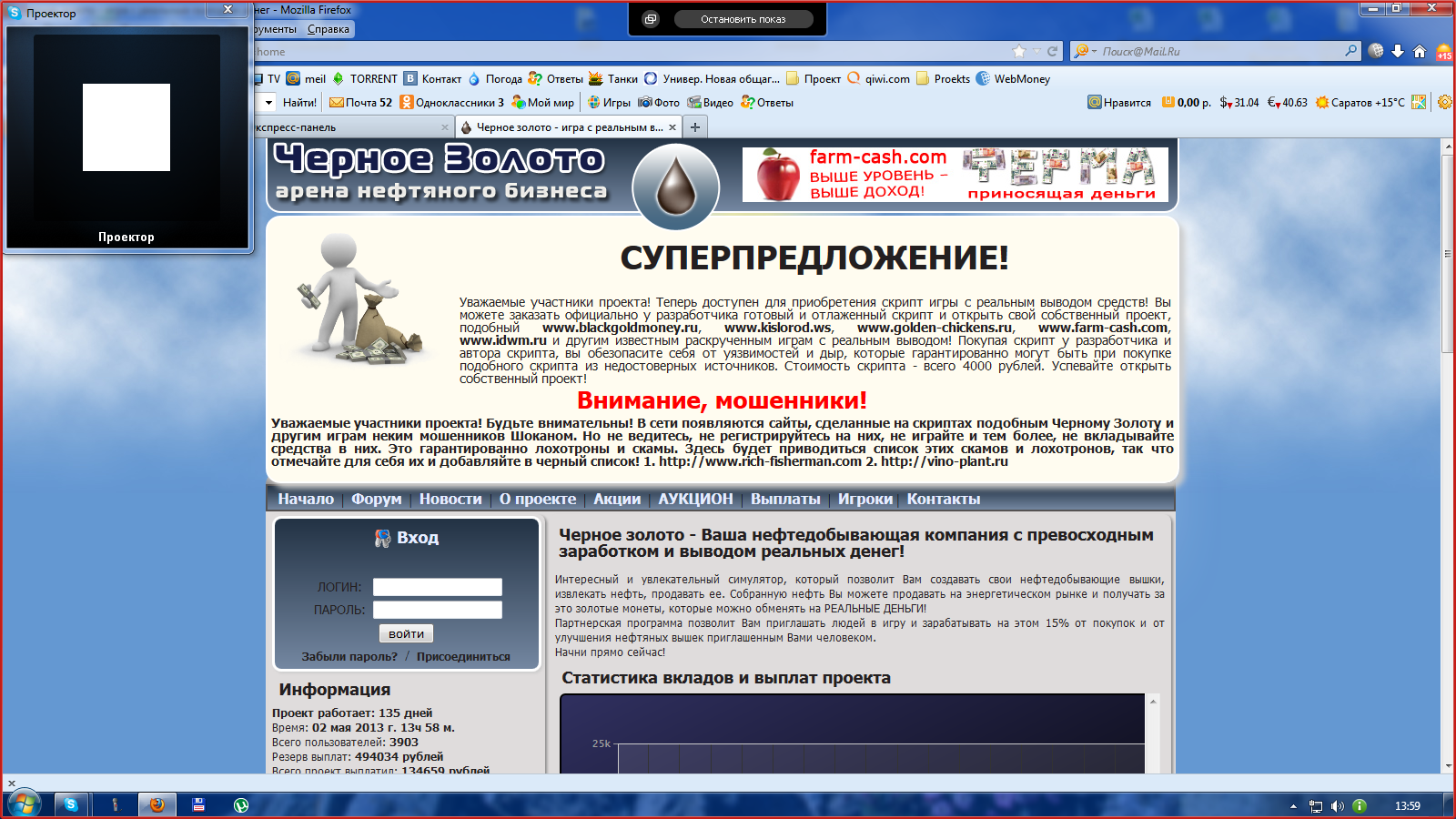Open Фото toolbar item
This screenshot has width=1456, height=819.
(659, 102)
